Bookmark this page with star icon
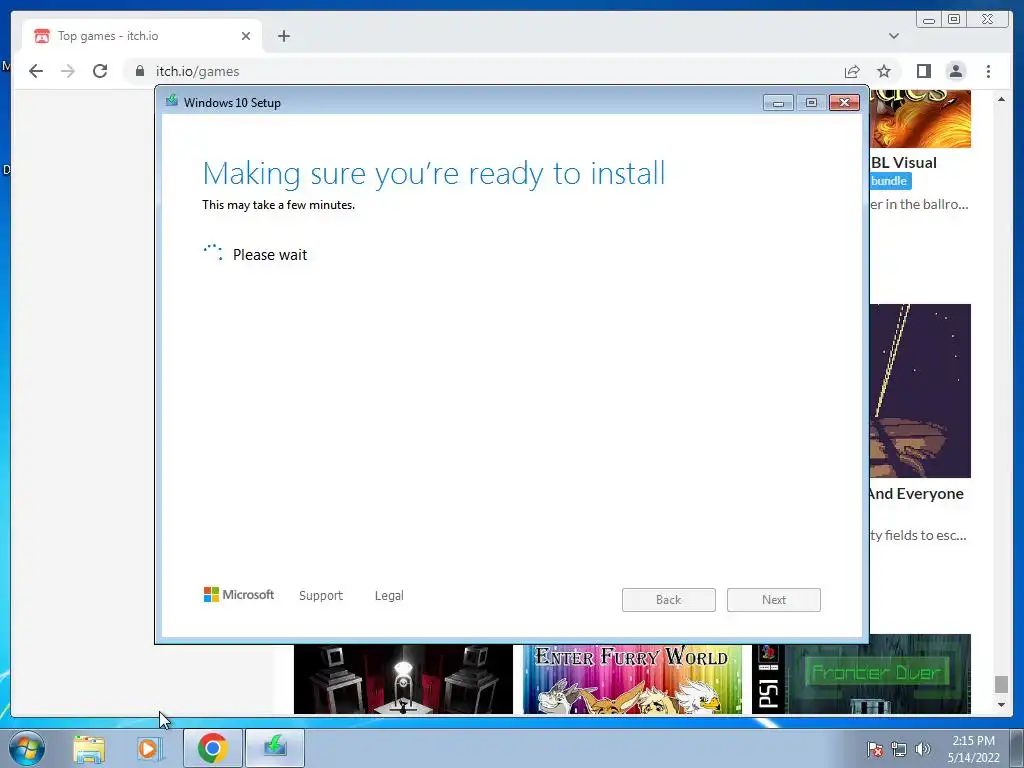This screenshot has height=768, width=1024. coord(884,71)
